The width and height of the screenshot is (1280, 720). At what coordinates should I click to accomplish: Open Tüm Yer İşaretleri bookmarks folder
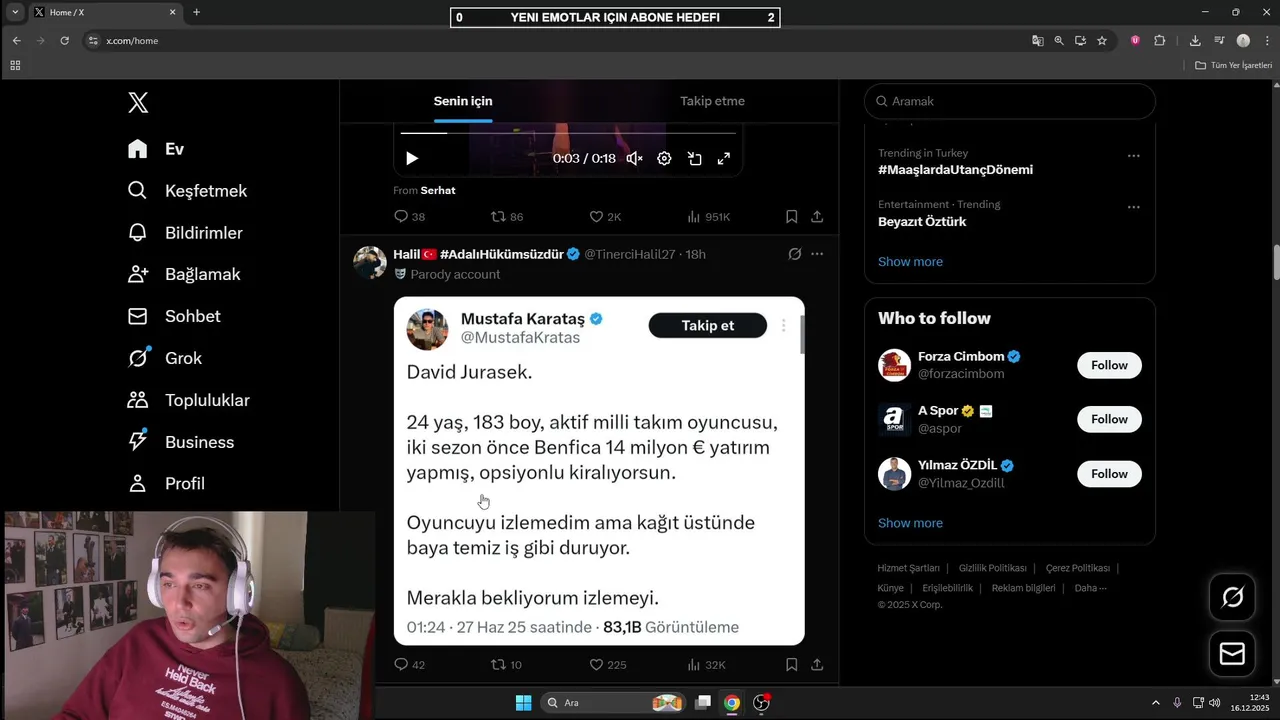click(x=1234, y=65)
